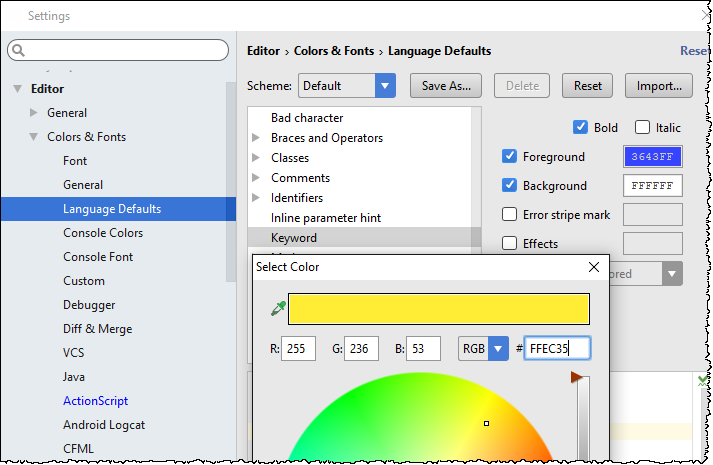Image resolution: width=713 pixels, height=465 pixels.
Task: Click the blue Foreground color swatch
Action: 652,157
